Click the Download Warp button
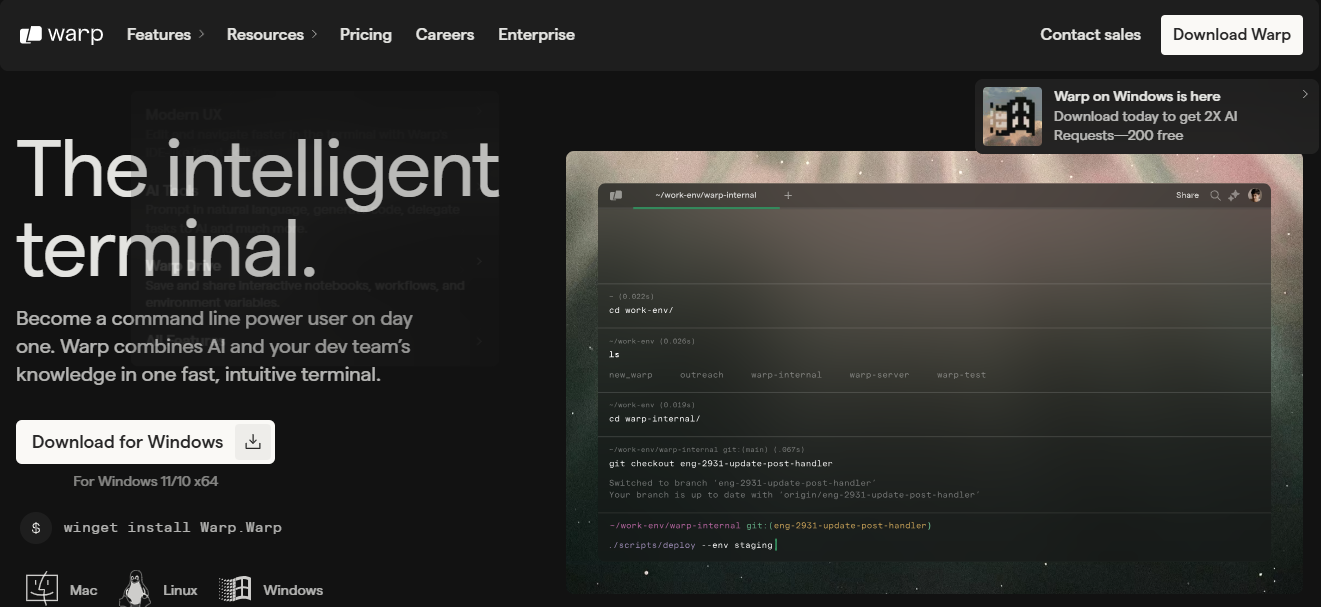Screen dimensions: 1321x607 click(x=1232, y=34)
